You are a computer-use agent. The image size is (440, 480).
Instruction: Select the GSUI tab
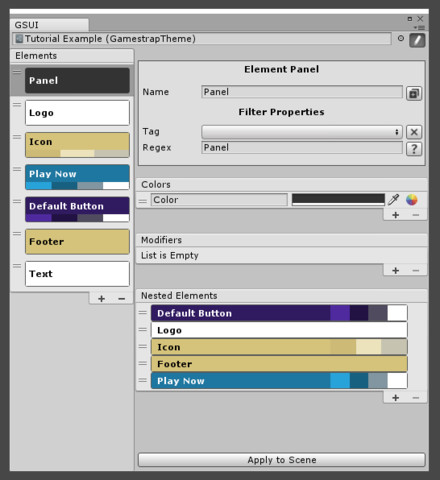tap(49, 25)
